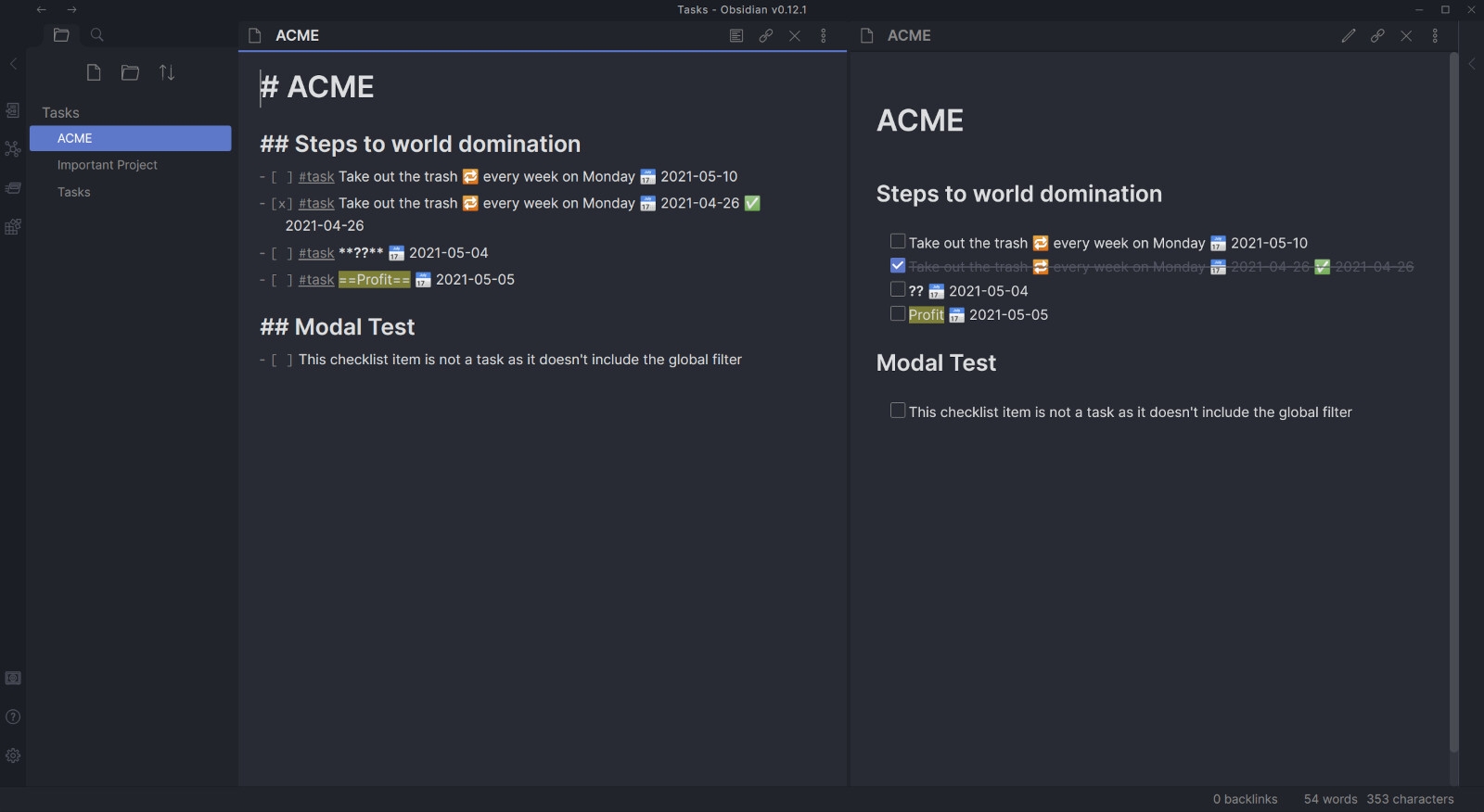Change the file sort order
Viewport: 1484px width, 812px height.
(x=167, y=72)
